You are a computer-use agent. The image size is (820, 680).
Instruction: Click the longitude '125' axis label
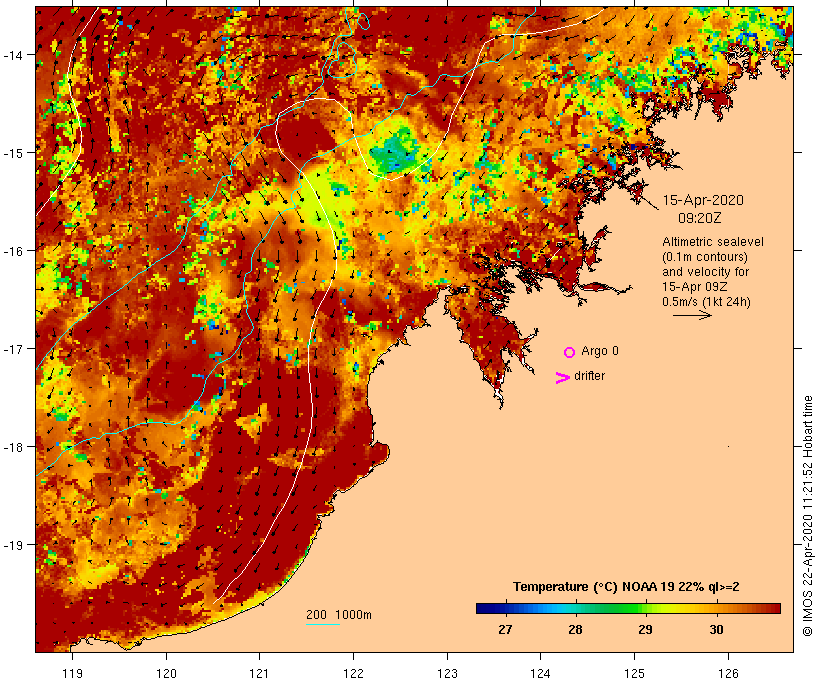pos(634,673)
